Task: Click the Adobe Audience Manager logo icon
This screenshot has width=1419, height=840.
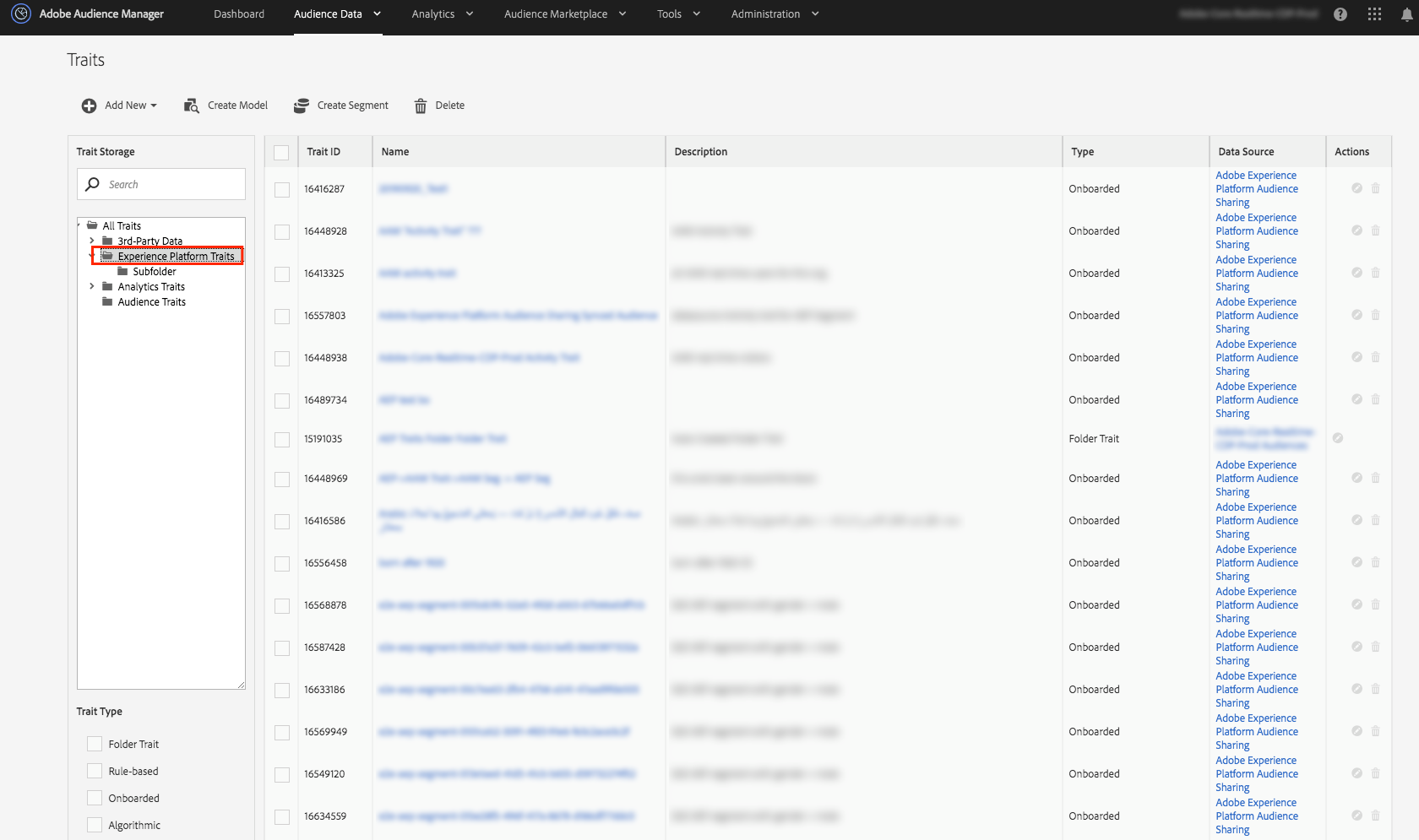Action: click(x=21, y=14)
